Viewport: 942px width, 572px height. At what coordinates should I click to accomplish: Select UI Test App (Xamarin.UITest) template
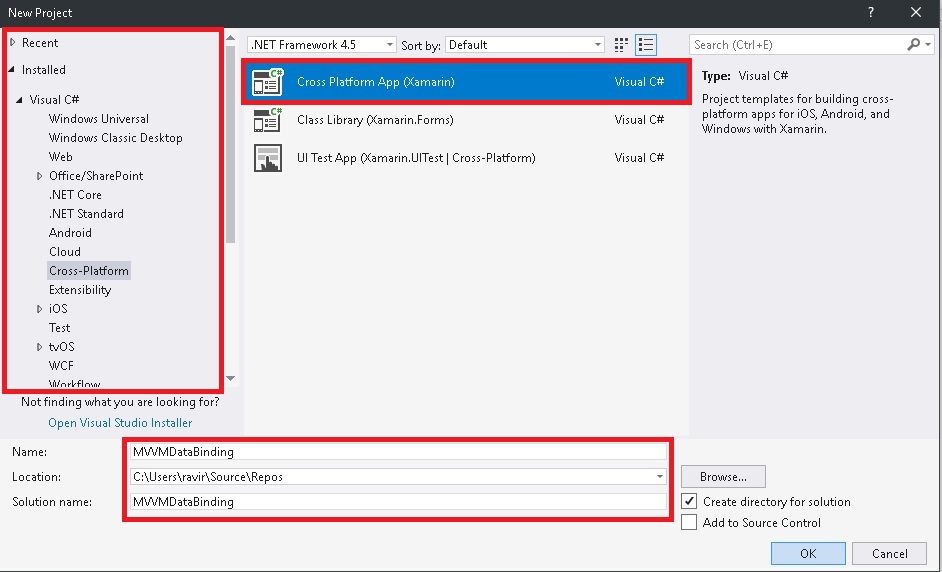[466, 158]
